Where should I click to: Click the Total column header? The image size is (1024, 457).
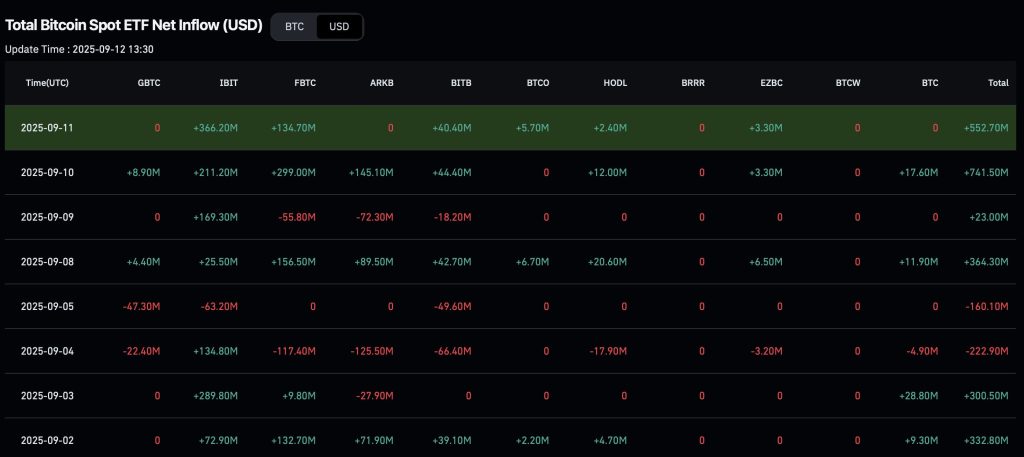point(997,83)
